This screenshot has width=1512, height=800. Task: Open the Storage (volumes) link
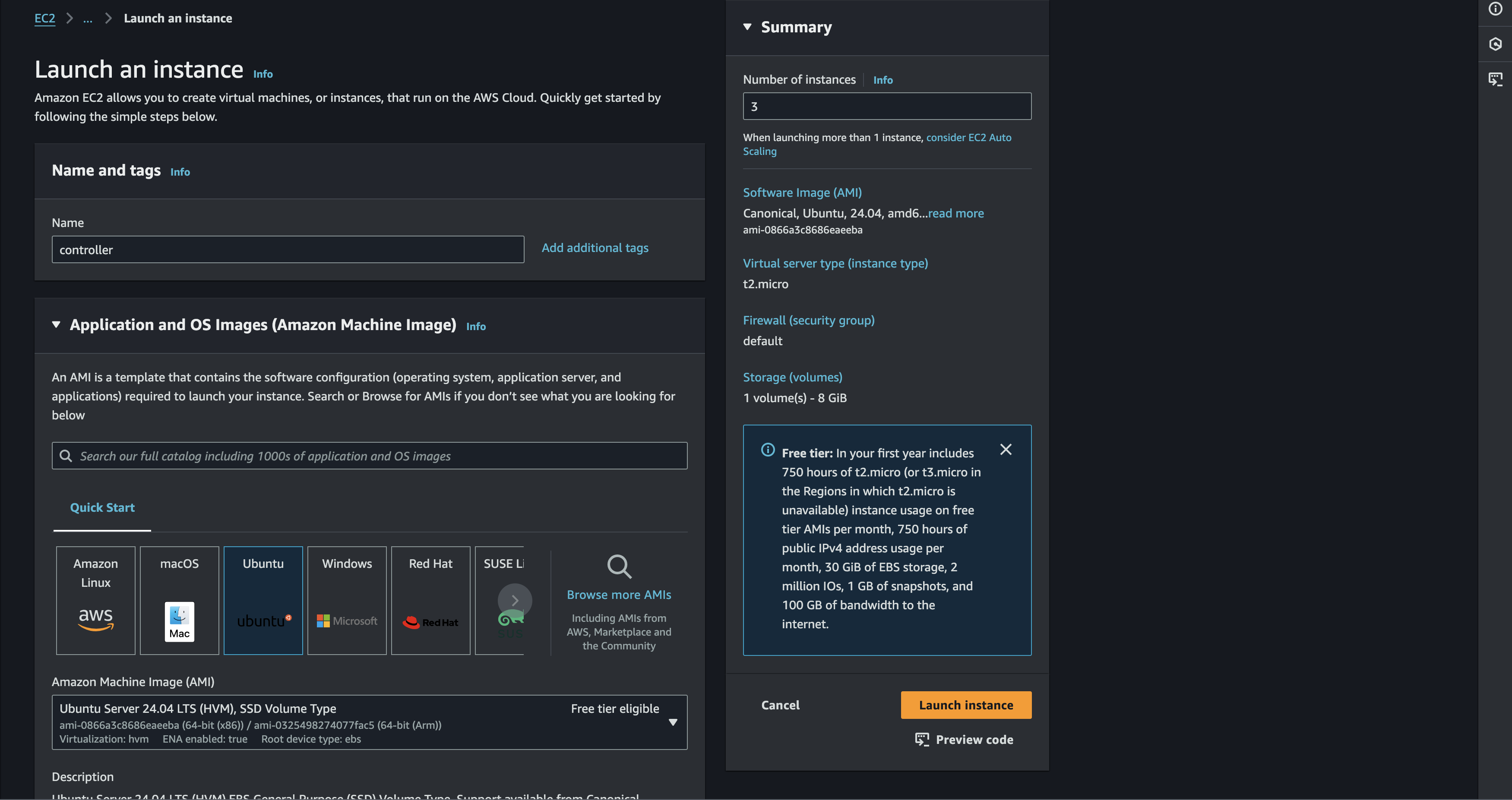792,377
